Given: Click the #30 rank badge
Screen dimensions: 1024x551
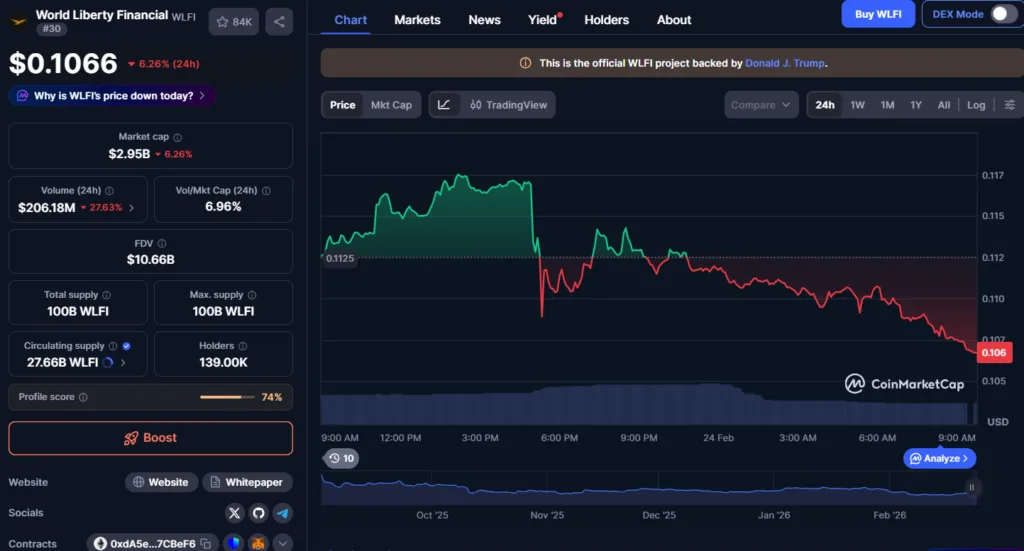Looking at the screenshot, I should point(52,29).
